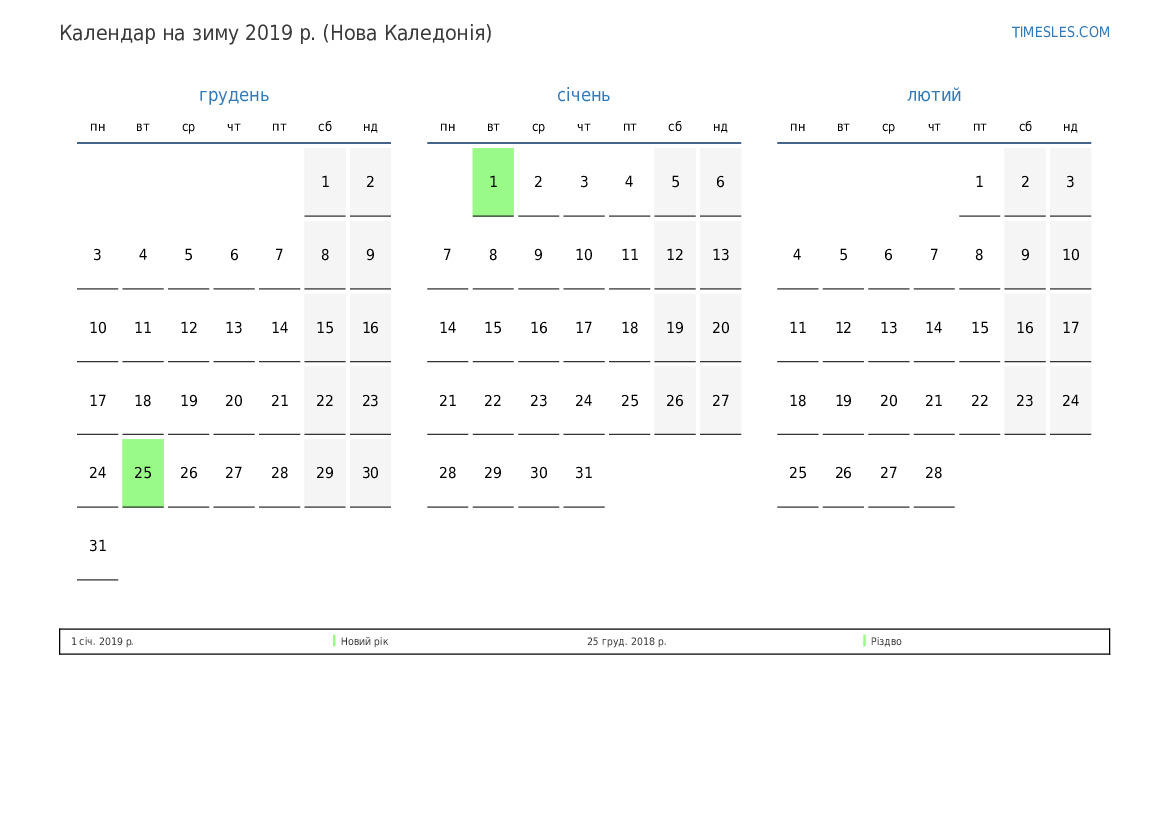Select the month heading 'лютий'
The width and height of the screenshot is (1169, 827).
pyautogui.click(x=934, y=95)
